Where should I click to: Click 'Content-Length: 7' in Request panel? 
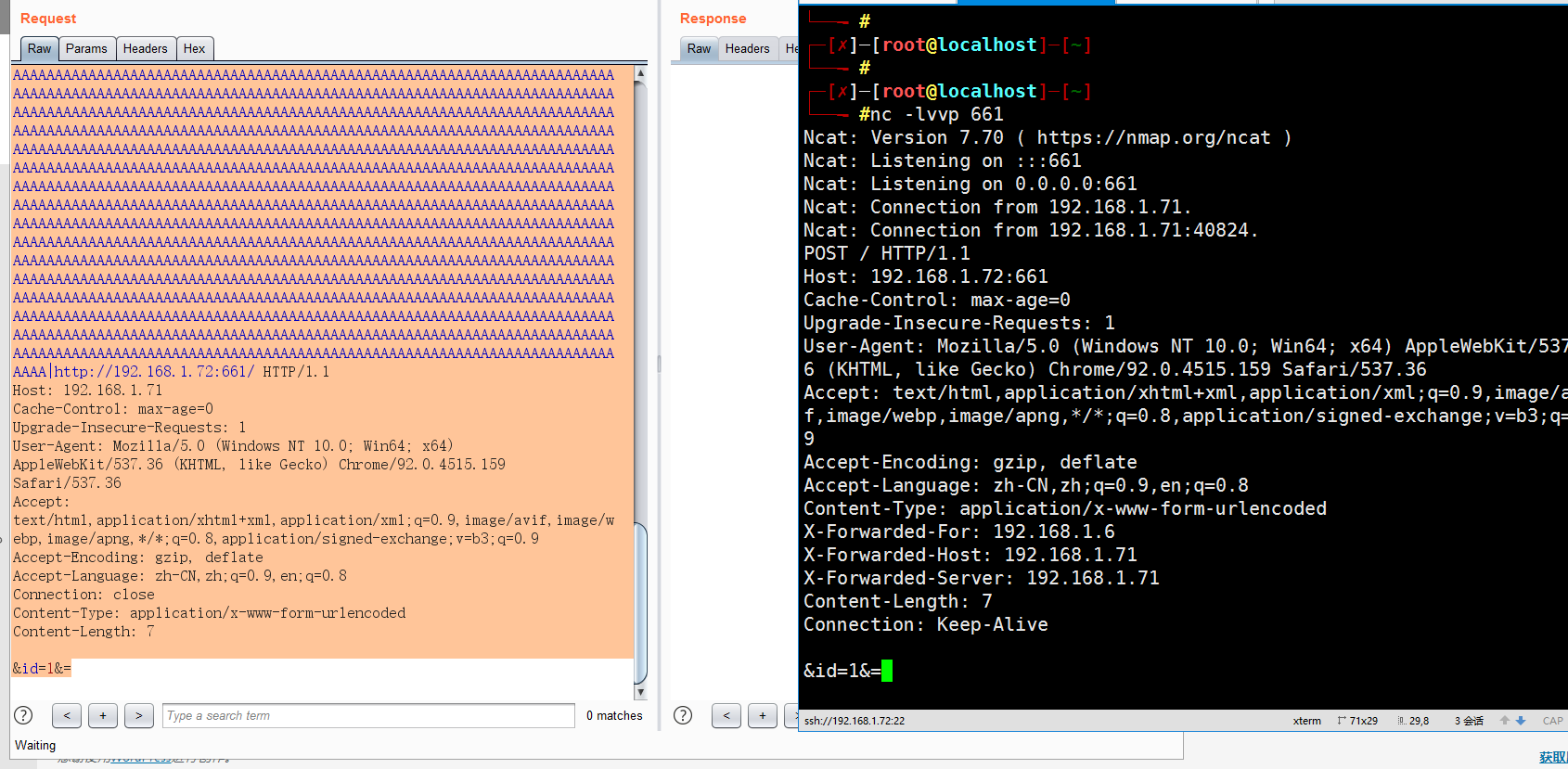[x=84, y=631]
